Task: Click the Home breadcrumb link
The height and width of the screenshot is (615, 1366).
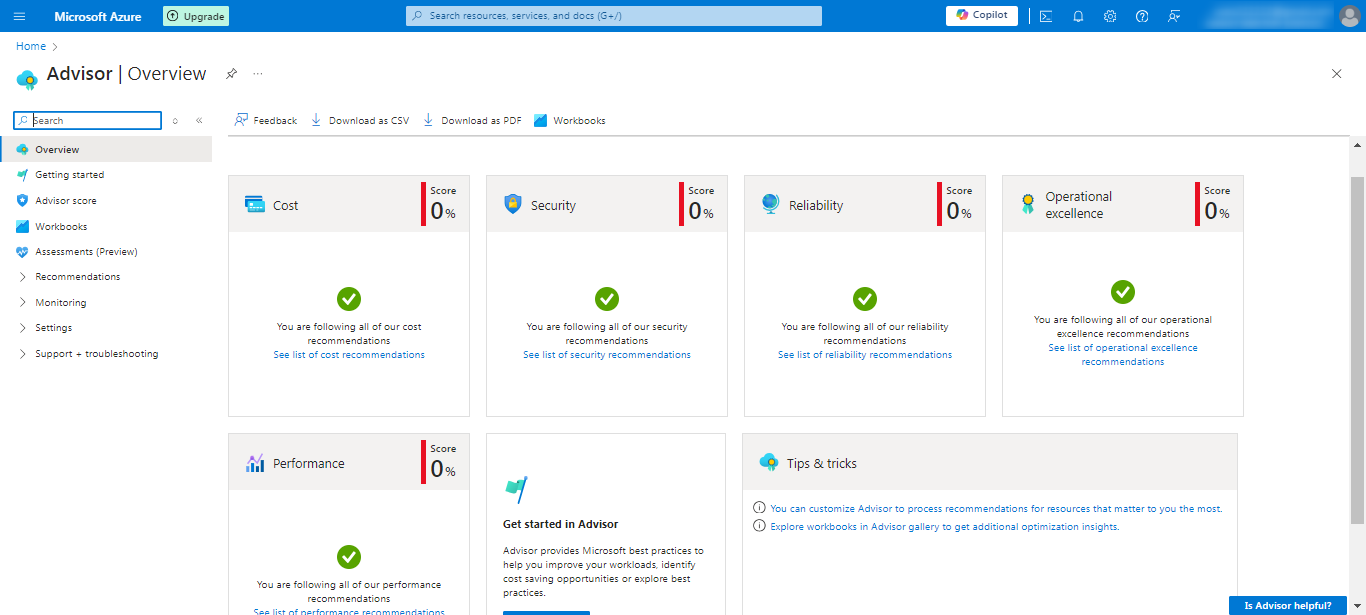Action: click(x=31, y=46)
